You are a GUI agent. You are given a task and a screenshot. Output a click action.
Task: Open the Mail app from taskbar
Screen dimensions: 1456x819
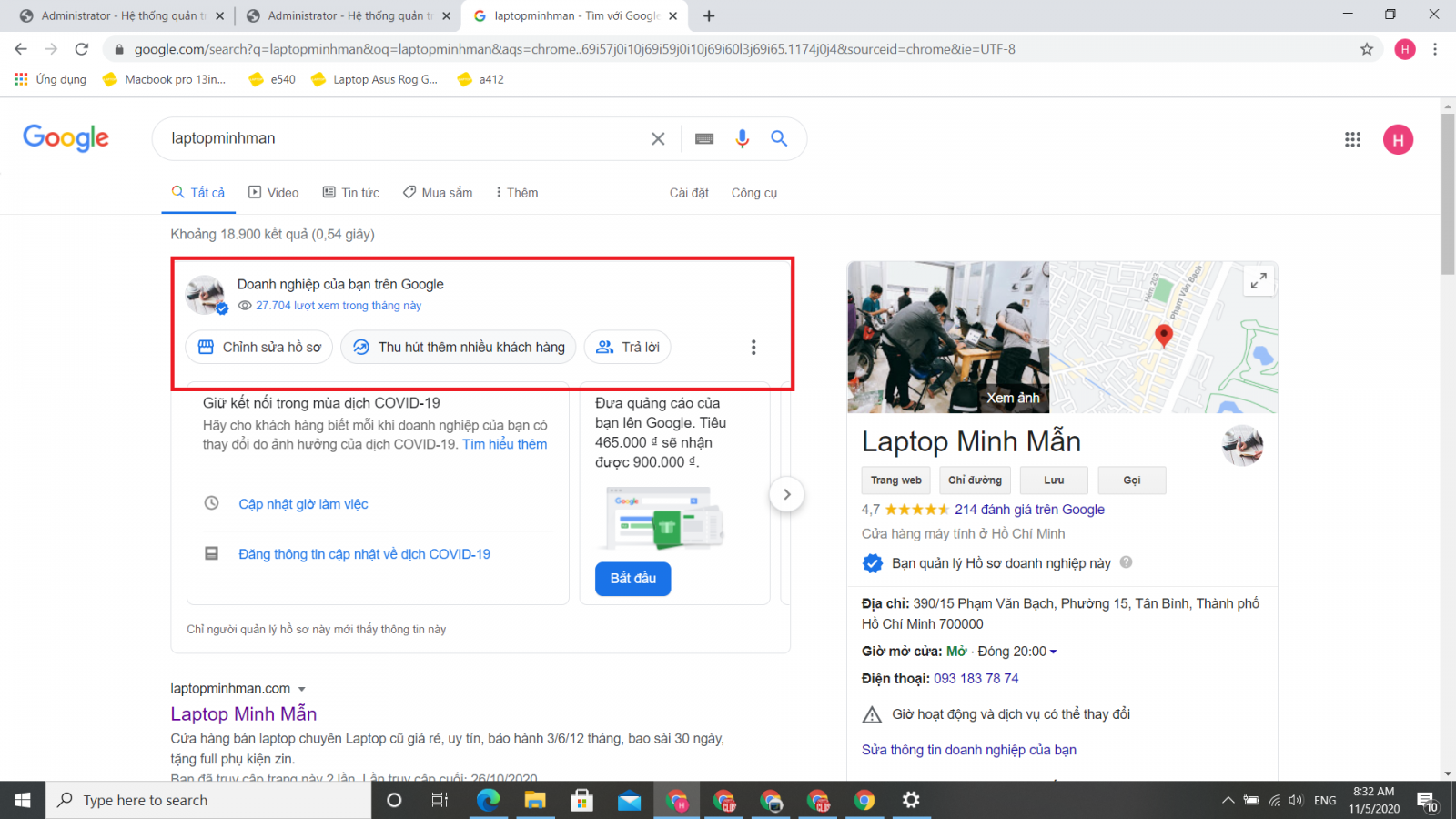pos(629,800)
